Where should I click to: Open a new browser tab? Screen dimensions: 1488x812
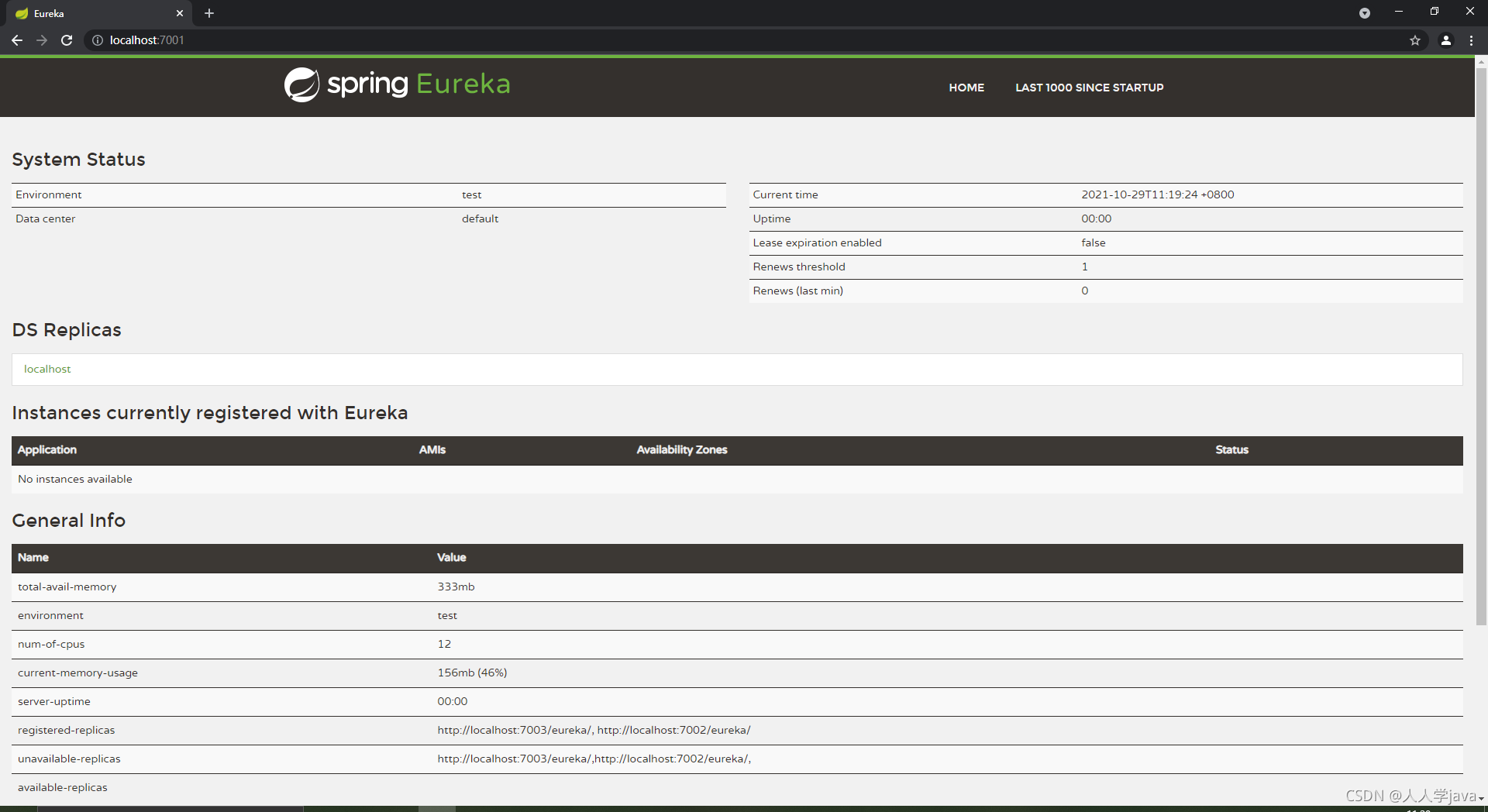[x=209, y=13]
